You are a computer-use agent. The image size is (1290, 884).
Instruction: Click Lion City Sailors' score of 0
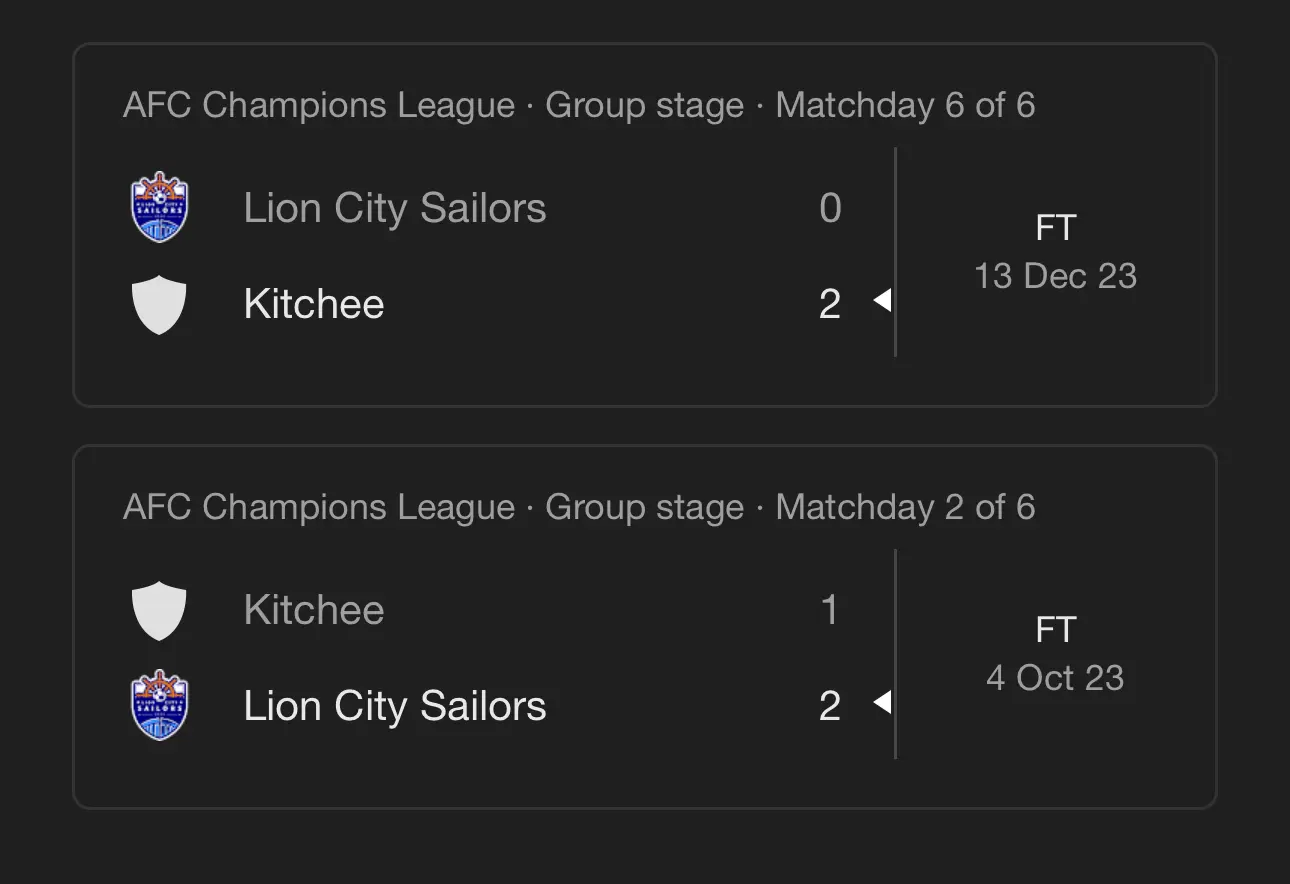pyautogui.click(x=830, y=208)
